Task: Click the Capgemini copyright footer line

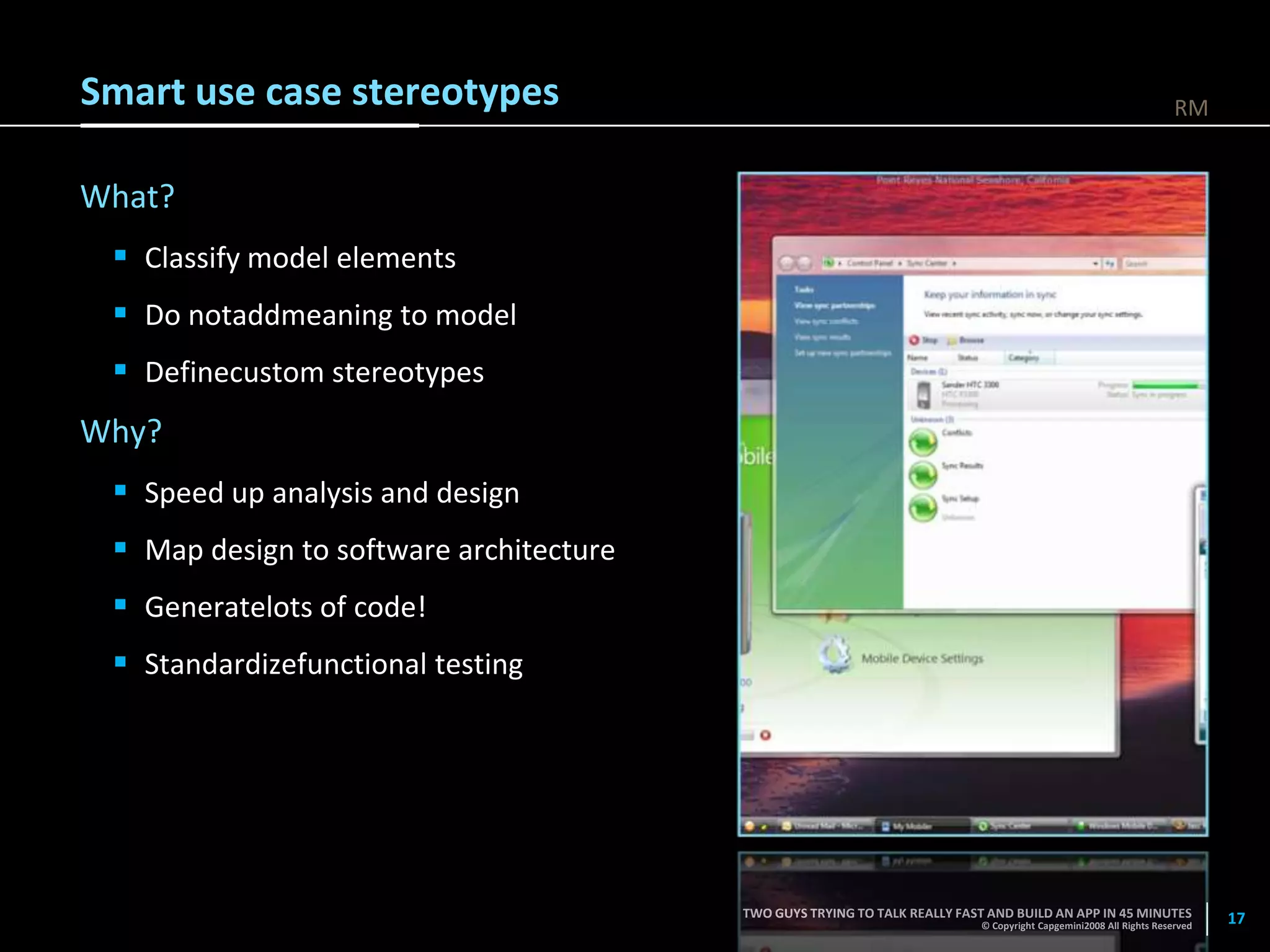Action: 1086,926
